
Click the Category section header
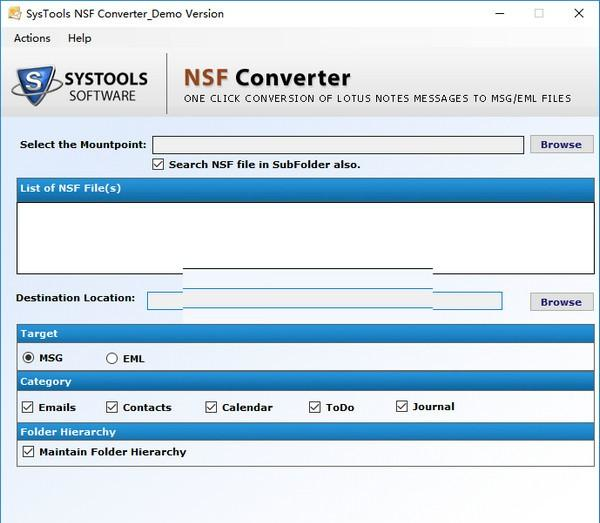pos(305,381)
